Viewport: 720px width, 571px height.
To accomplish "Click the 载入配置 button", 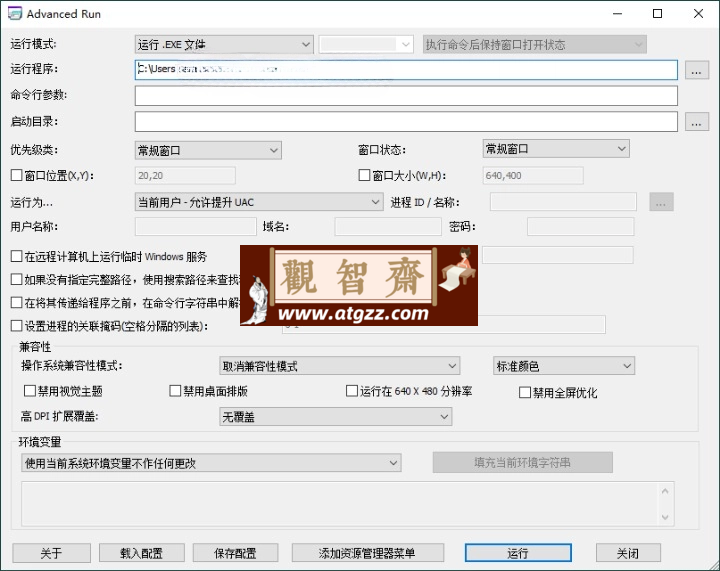I will [141, 553].
